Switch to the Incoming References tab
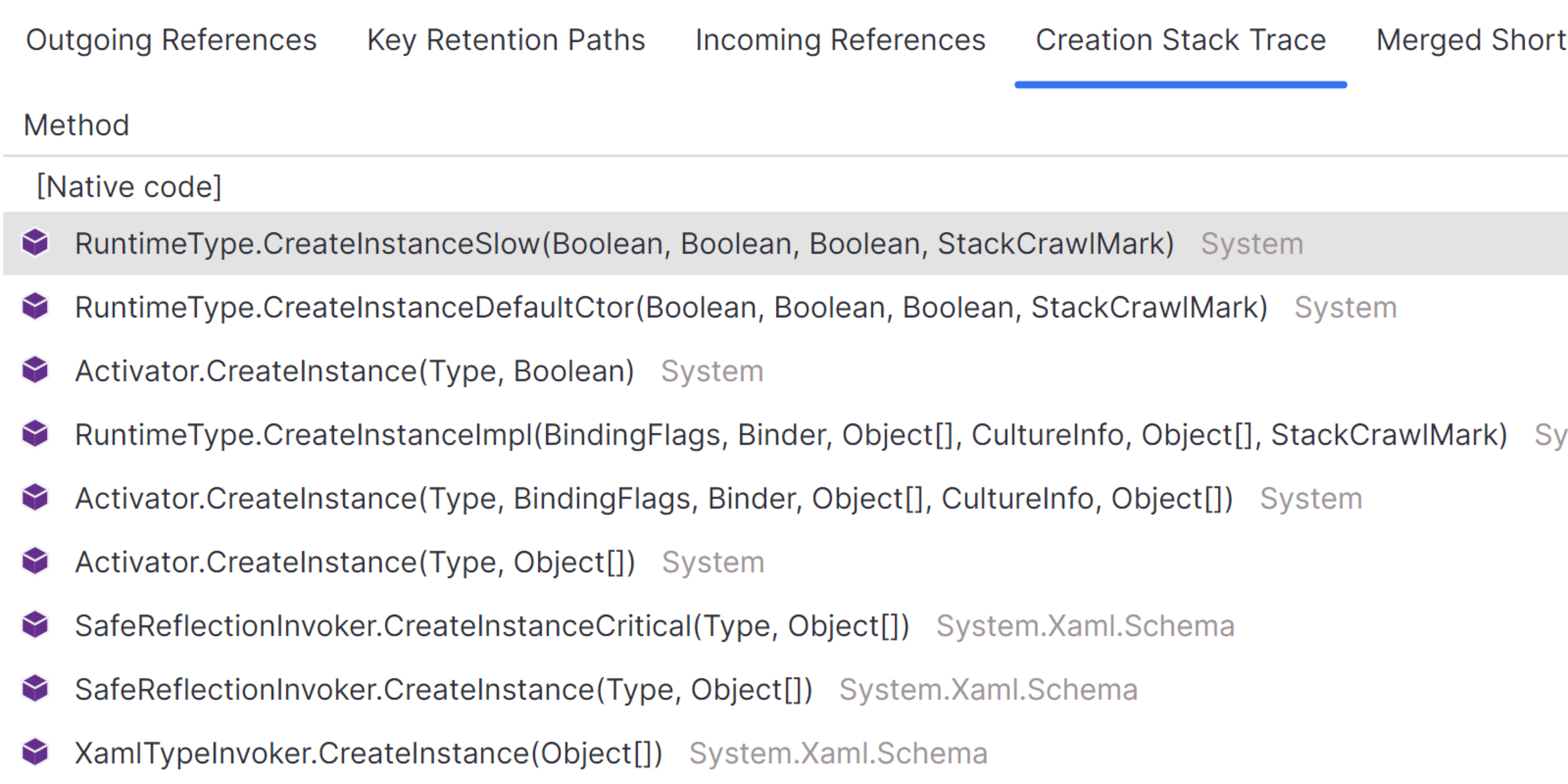The height and width of the screenshot is (784, 1568). (840, 40)
